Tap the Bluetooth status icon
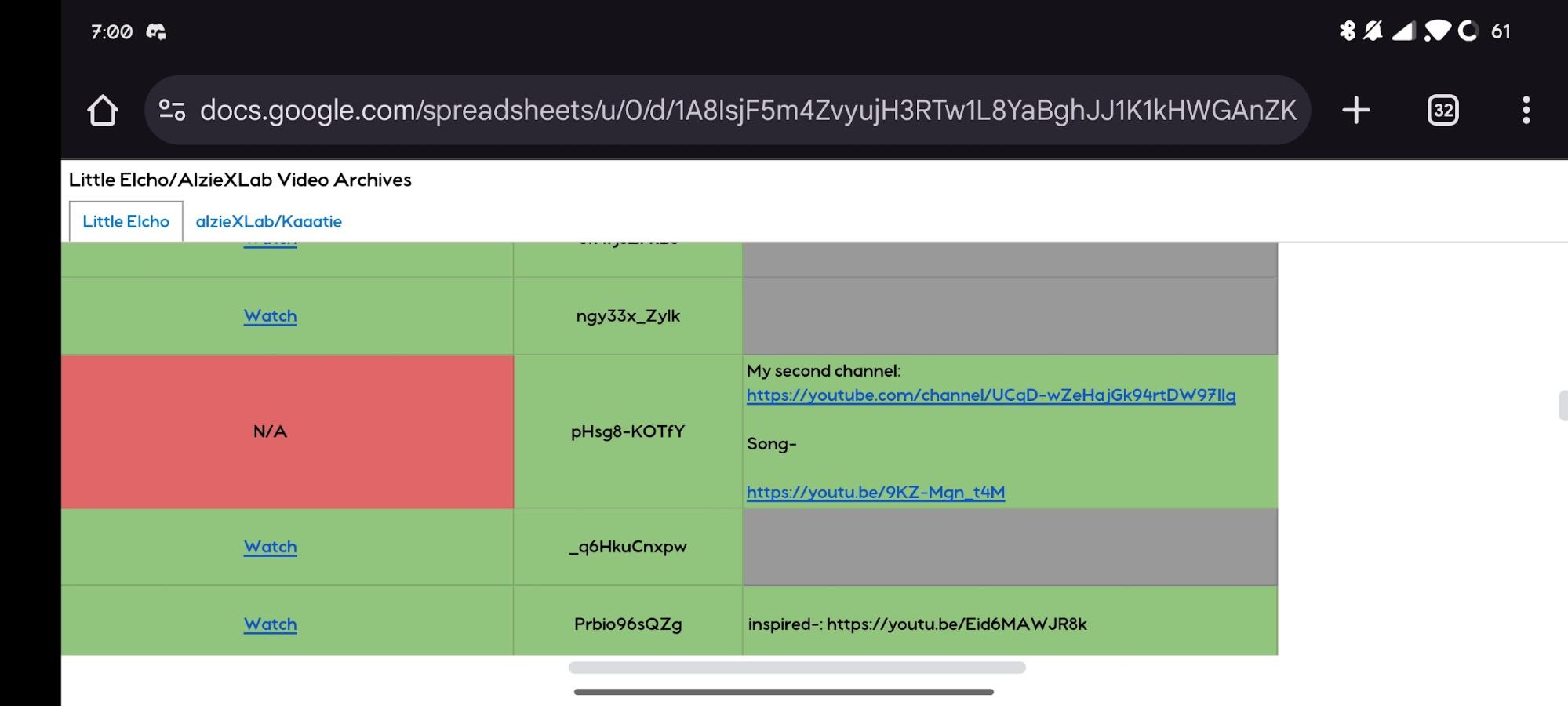This screenshot has height=706, width=1568. pyautogui.click(x=1347, y=31)
